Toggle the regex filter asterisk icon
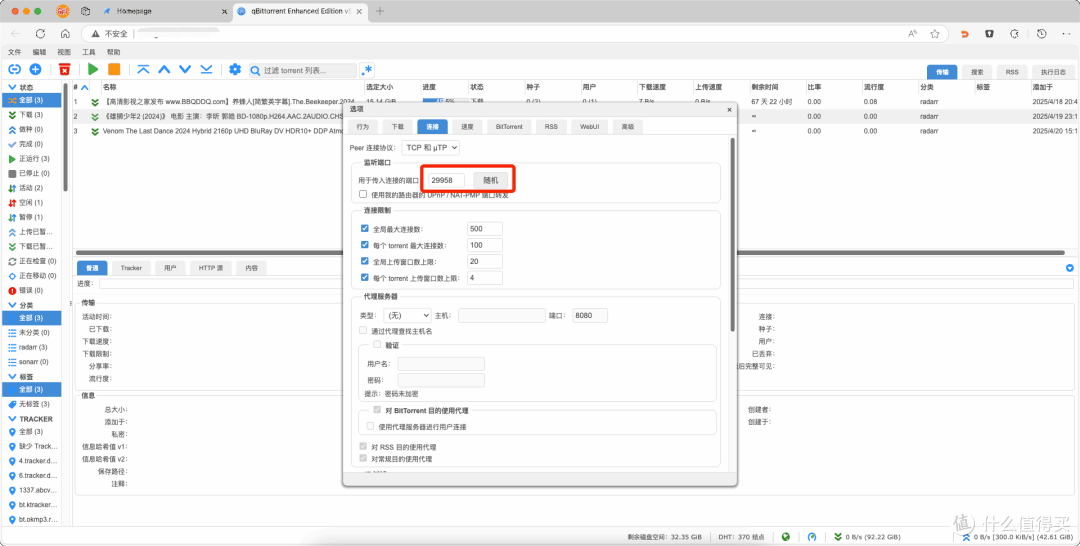This screenshot has width=1080, height=546. (x=367, y=70)
